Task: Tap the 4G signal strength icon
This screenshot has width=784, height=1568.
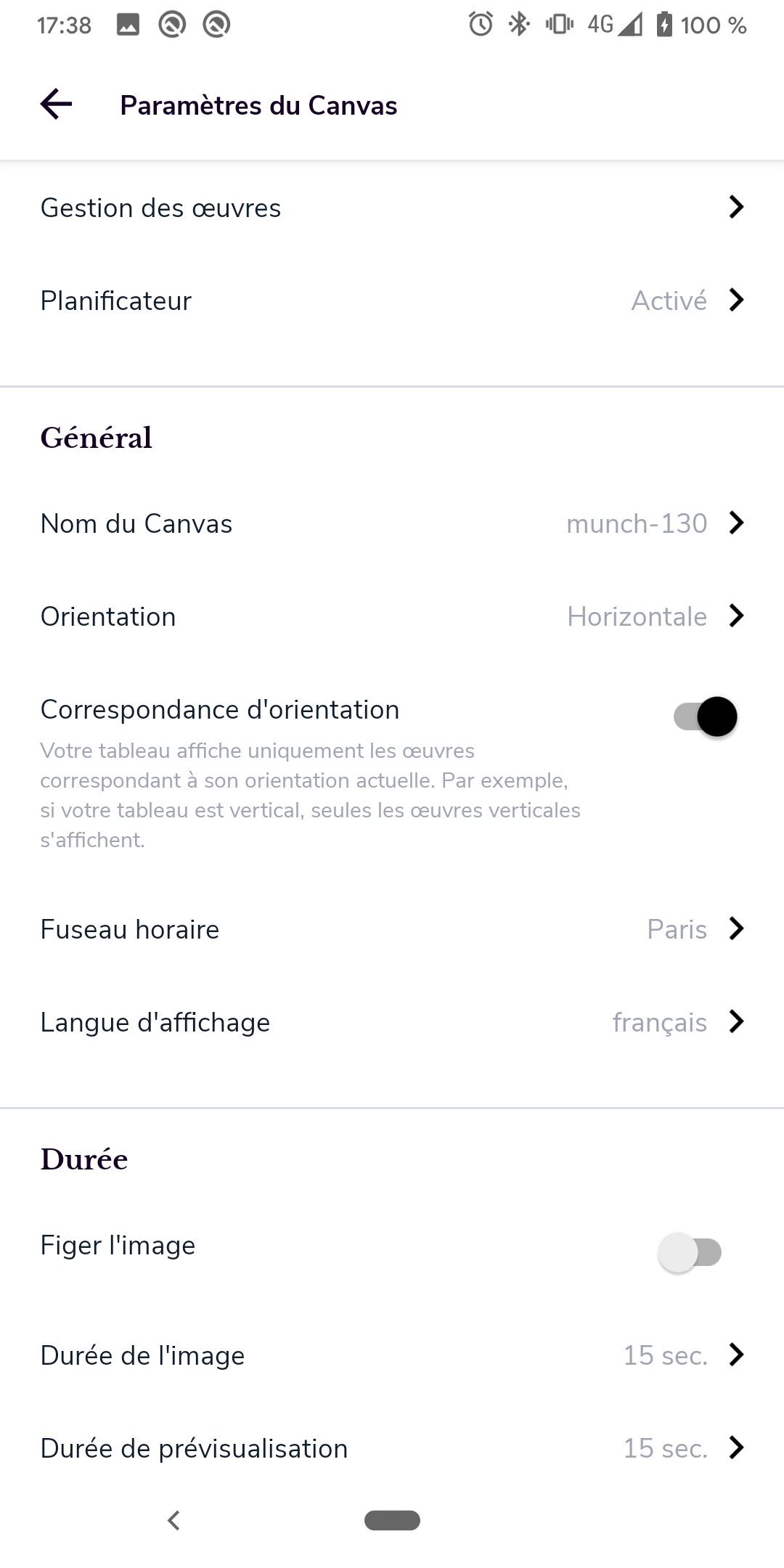Action: tap(615, 25)
